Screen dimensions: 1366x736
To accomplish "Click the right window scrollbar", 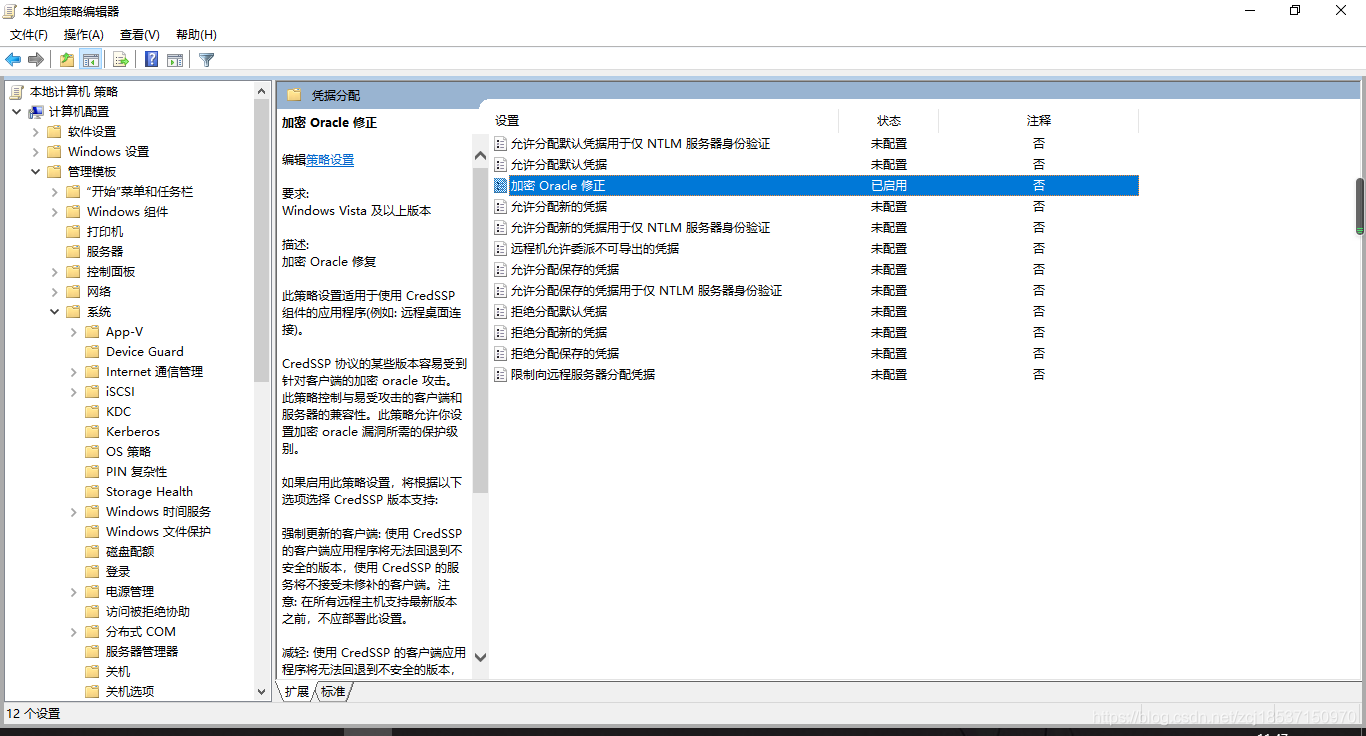I will (1359, 200).
